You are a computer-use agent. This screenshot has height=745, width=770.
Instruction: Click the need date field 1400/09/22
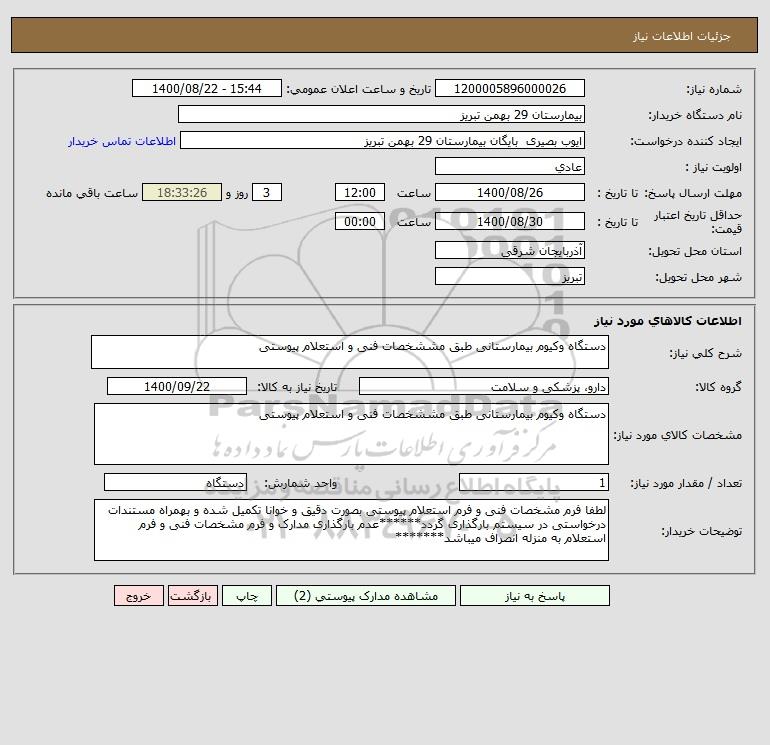tap(177, 386)
